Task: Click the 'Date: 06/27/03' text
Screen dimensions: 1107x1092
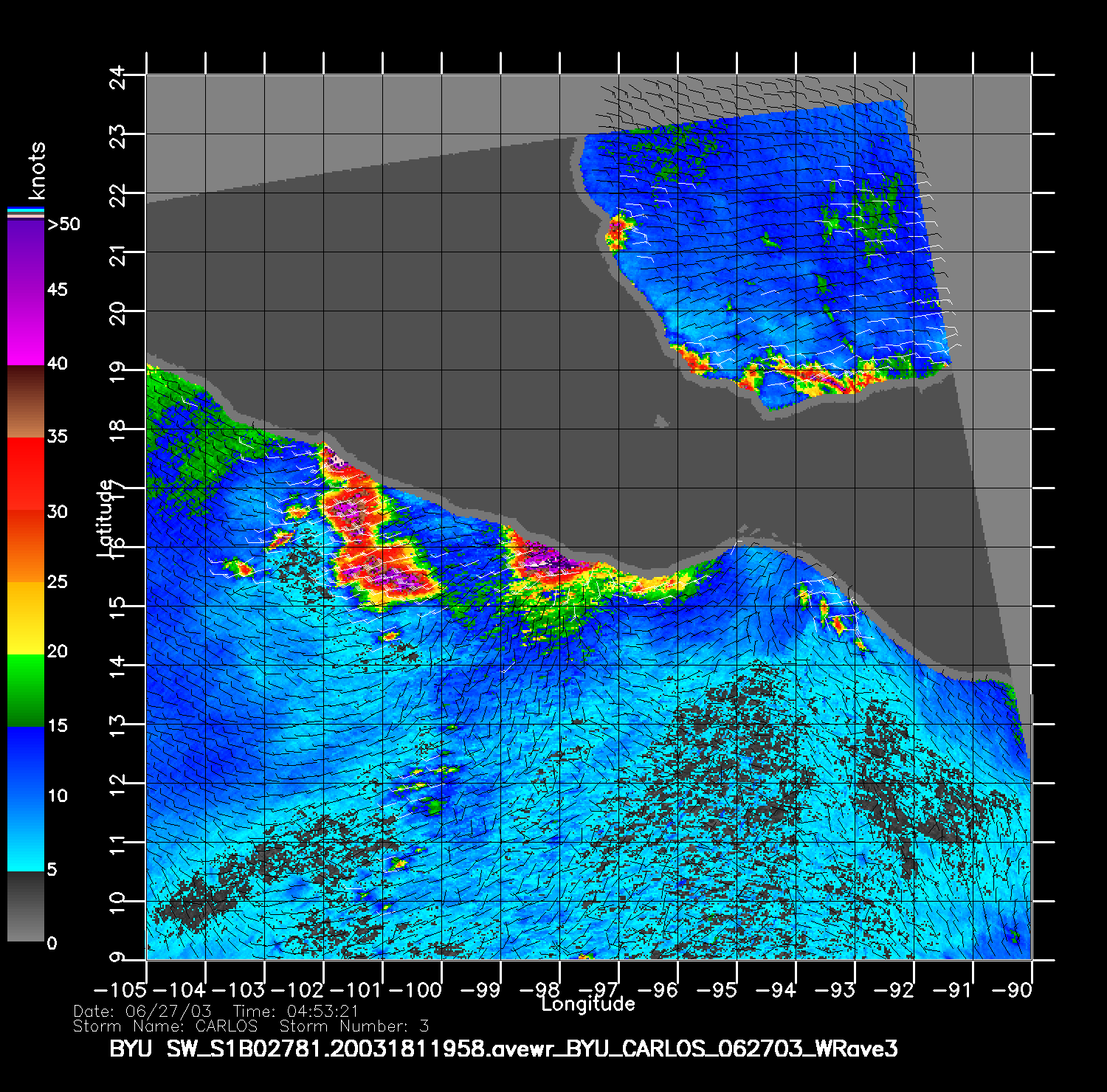Action: 142,1012
